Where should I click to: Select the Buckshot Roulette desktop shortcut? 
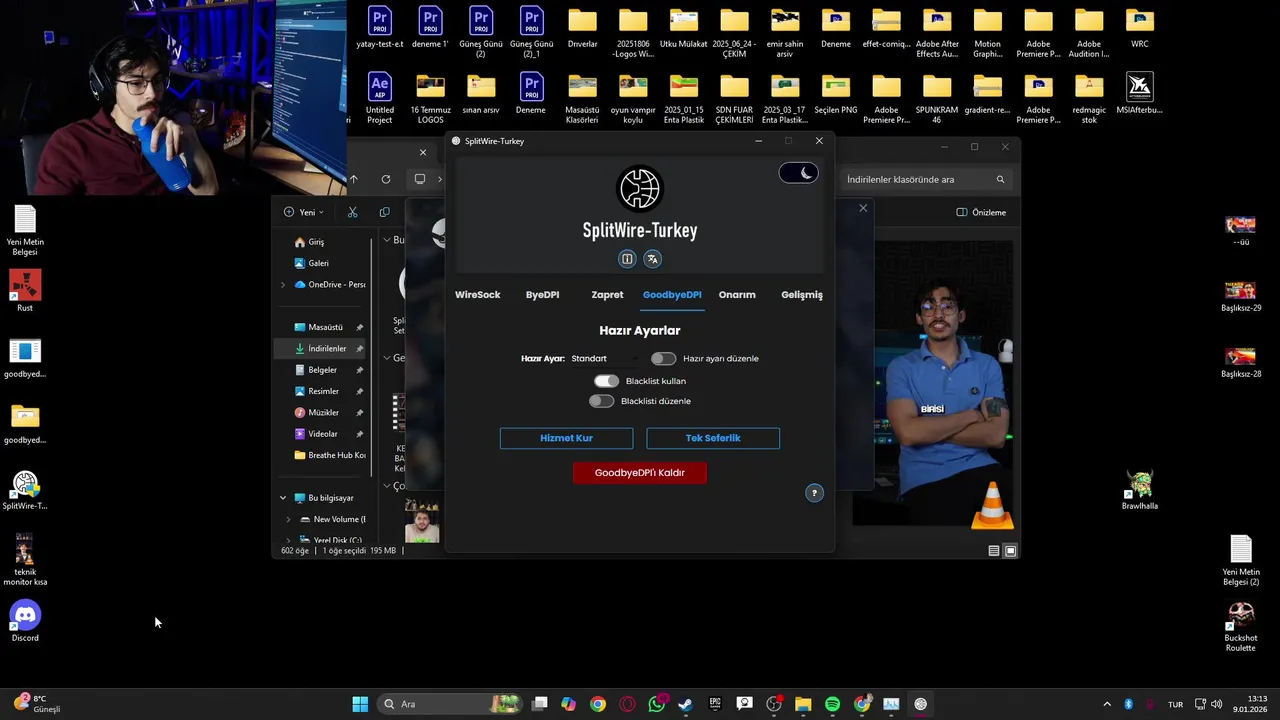point(1241,626)
